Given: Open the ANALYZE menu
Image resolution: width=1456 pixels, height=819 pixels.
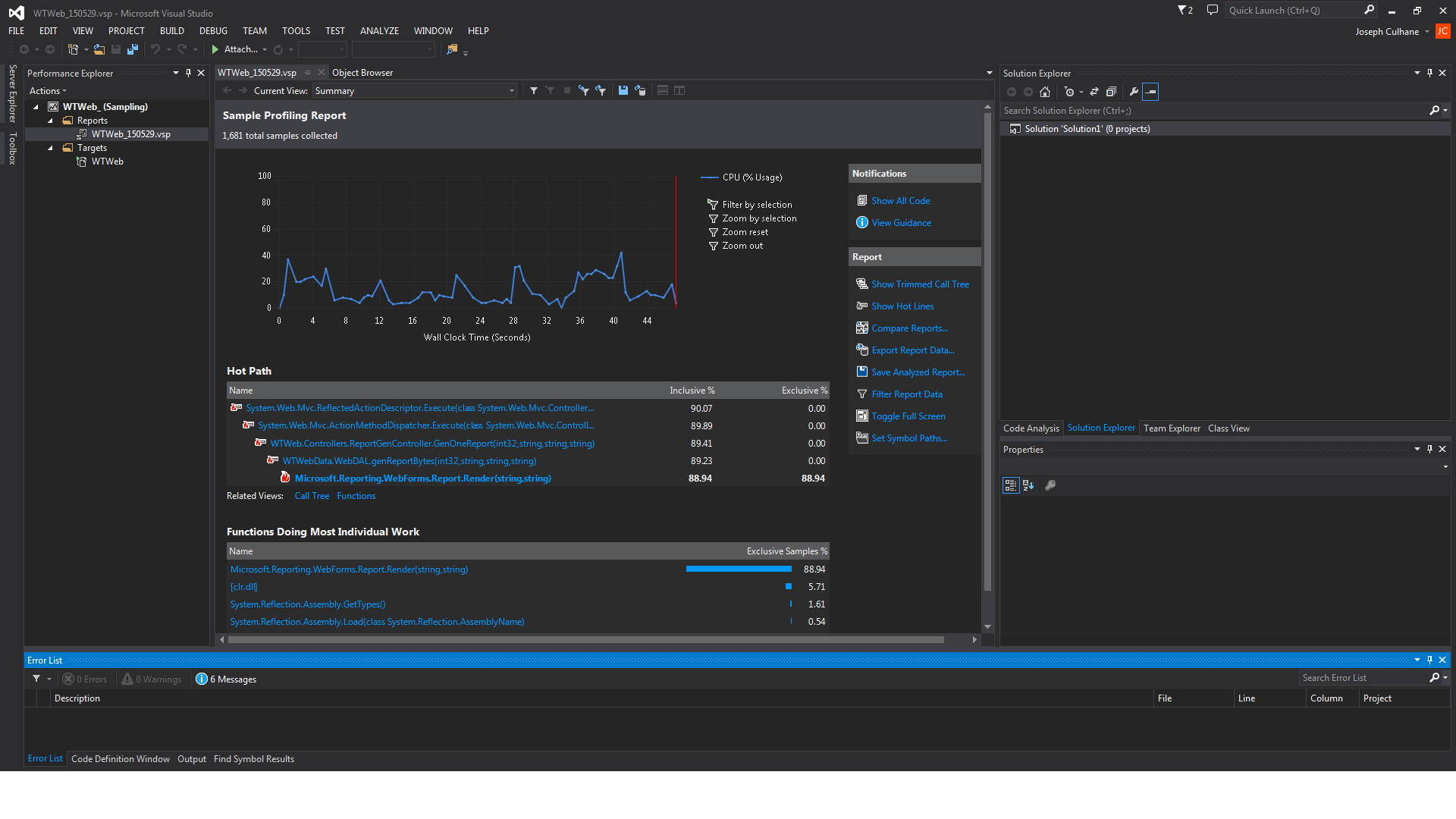Looking at the screenshot, I should [x=378, y=30].
